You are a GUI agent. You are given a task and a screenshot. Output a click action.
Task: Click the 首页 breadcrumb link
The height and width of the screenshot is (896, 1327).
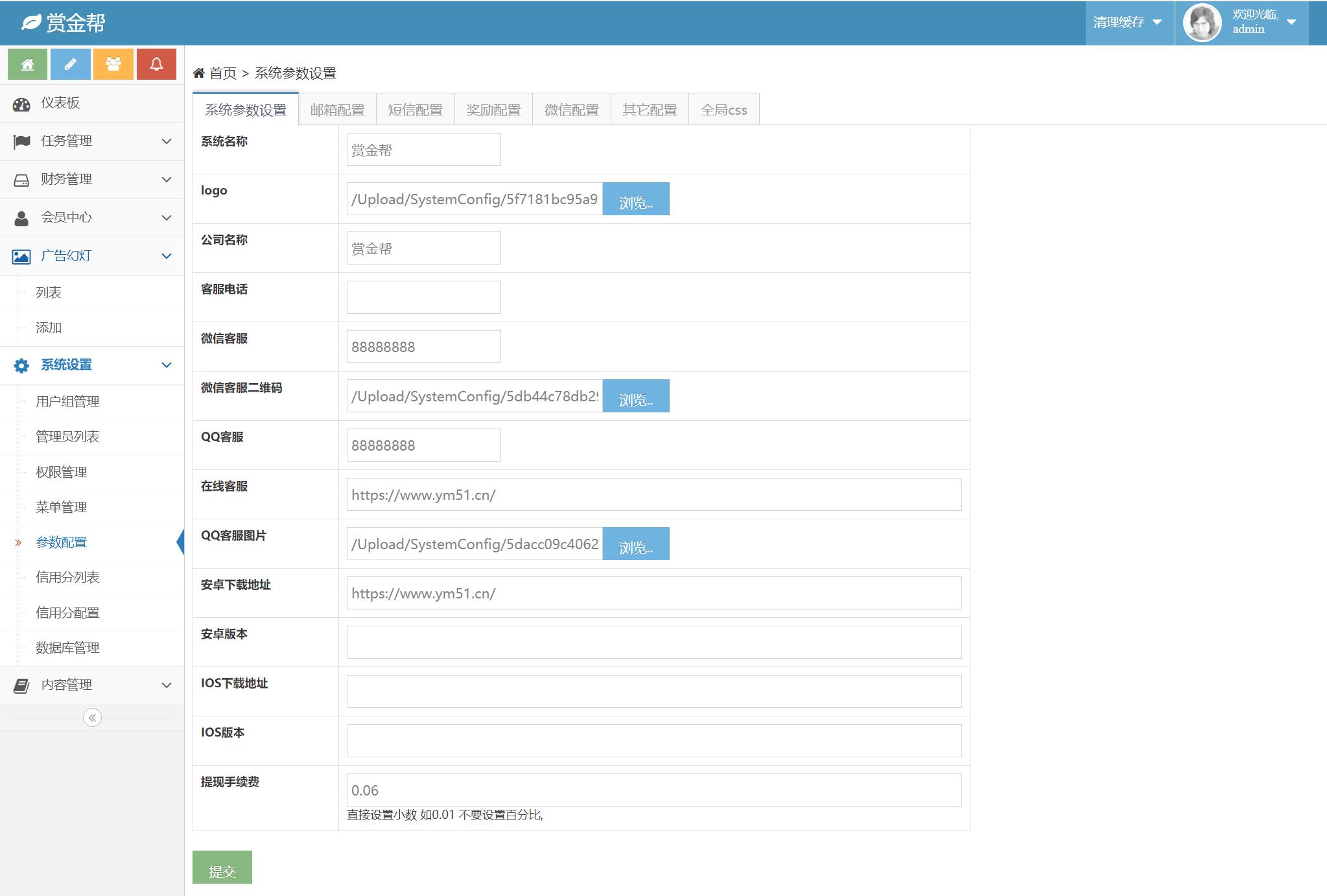click(x=223, y=73)
